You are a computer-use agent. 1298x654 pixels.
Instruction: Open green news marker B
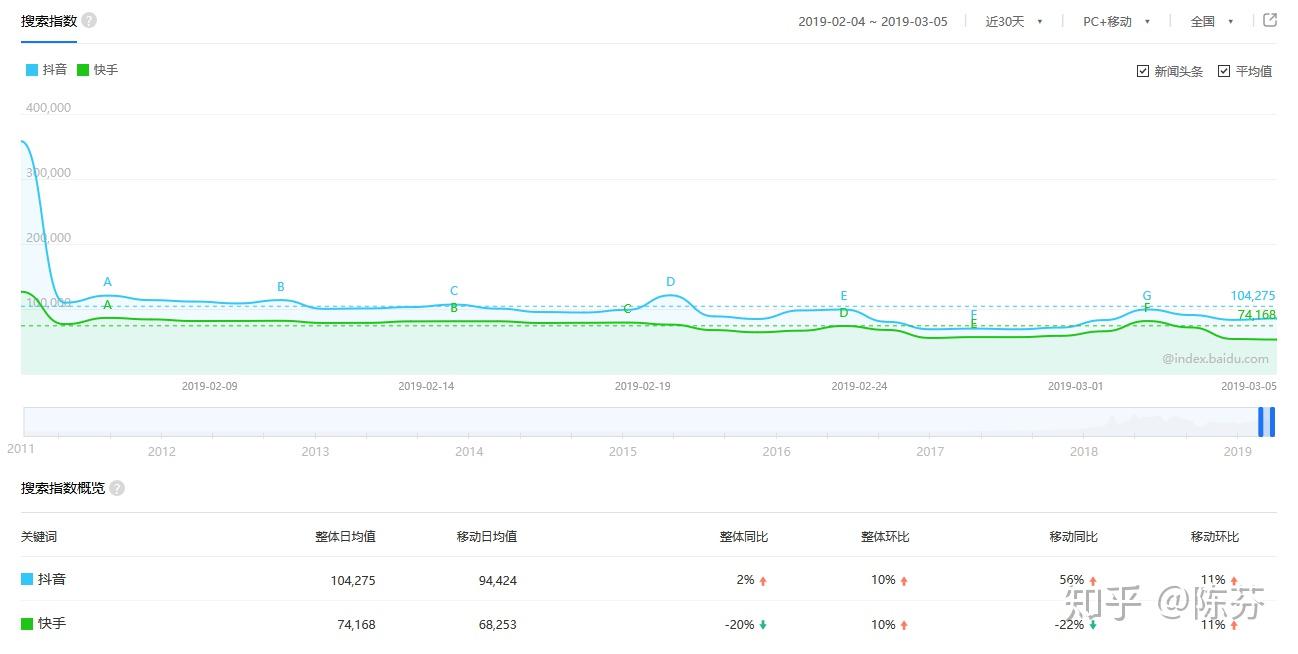click(454, 308)
